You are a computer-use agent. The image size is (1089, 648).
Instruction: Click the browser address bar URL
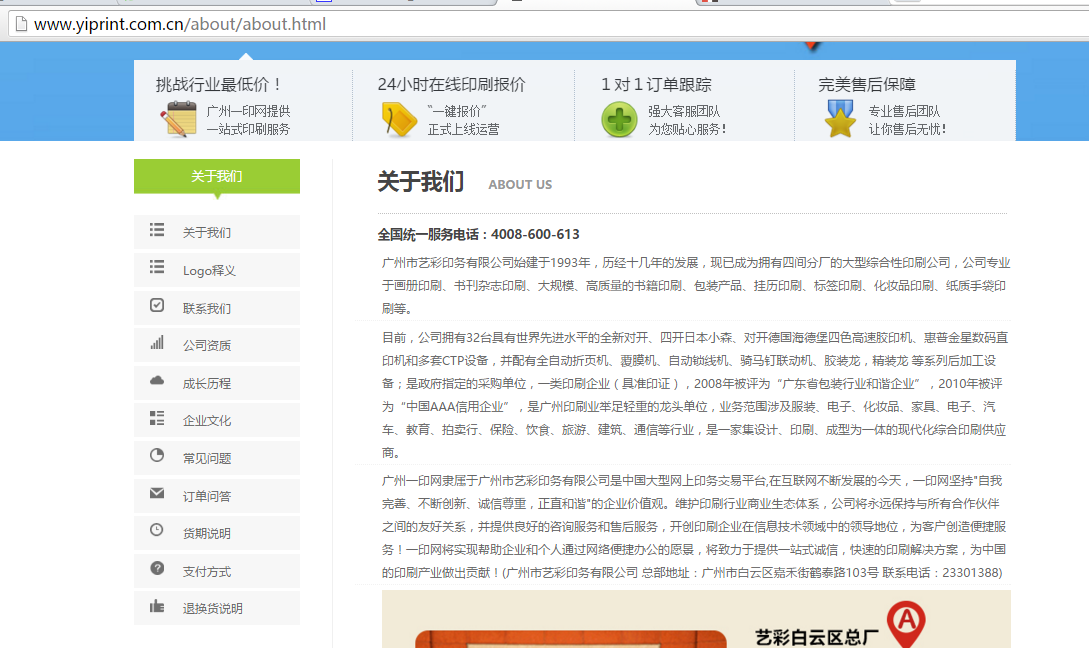coord(180,24)
